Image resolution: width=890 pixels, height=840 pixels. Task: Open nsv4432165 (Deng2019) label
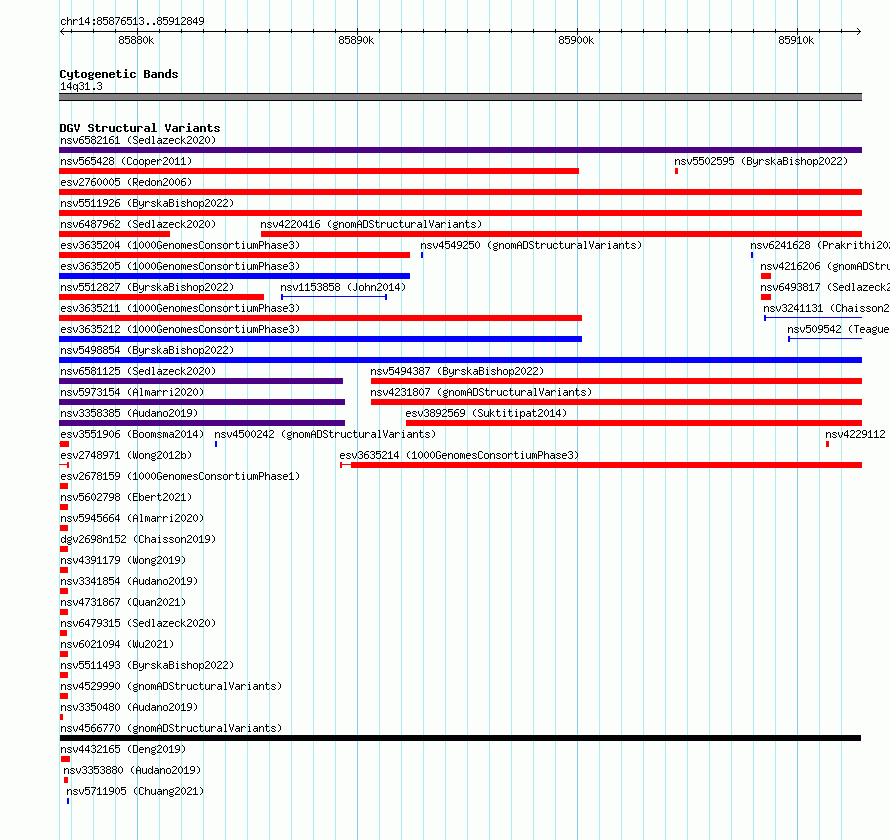[123, 749]
